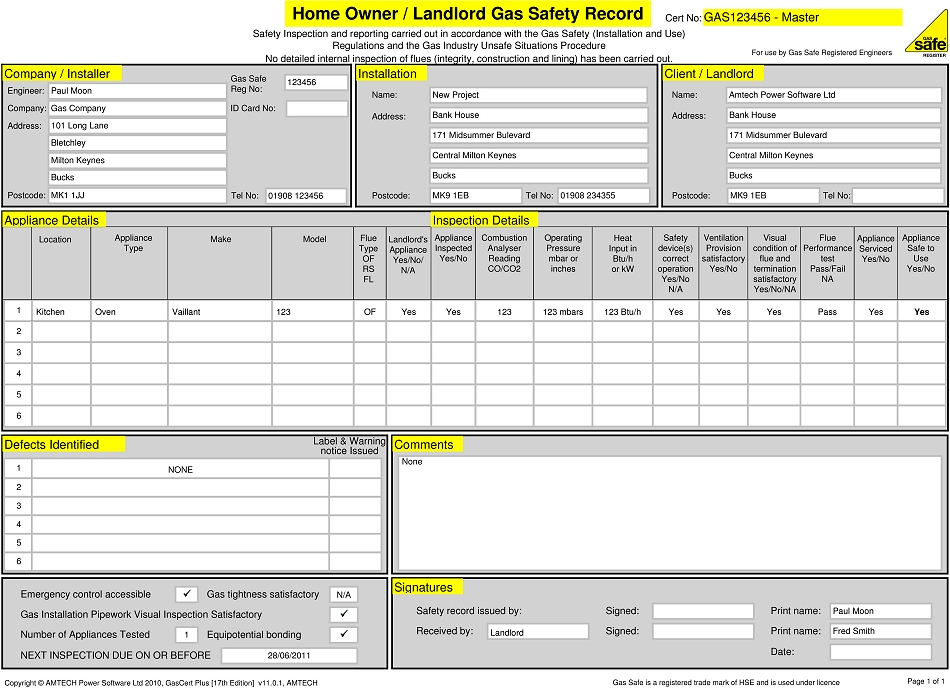Click Make cell Vaillant
Viewport: 950px width, 690px height.
point(220,311)
